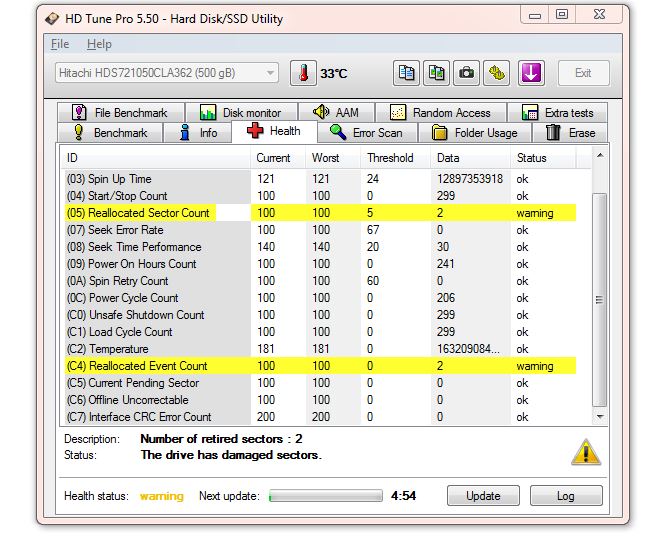The image size is (663, 547).
Task: Select the (04) Start/Stop Count row
Action: coord(321,196)
